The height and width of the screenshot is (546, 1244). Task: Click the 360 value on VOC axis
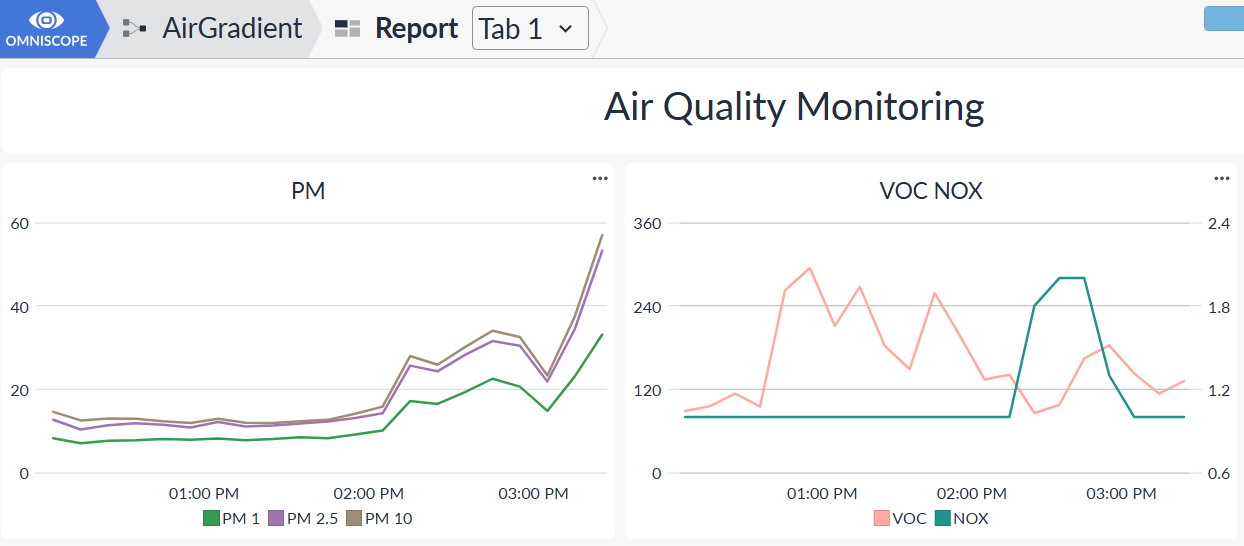point(648,223)
